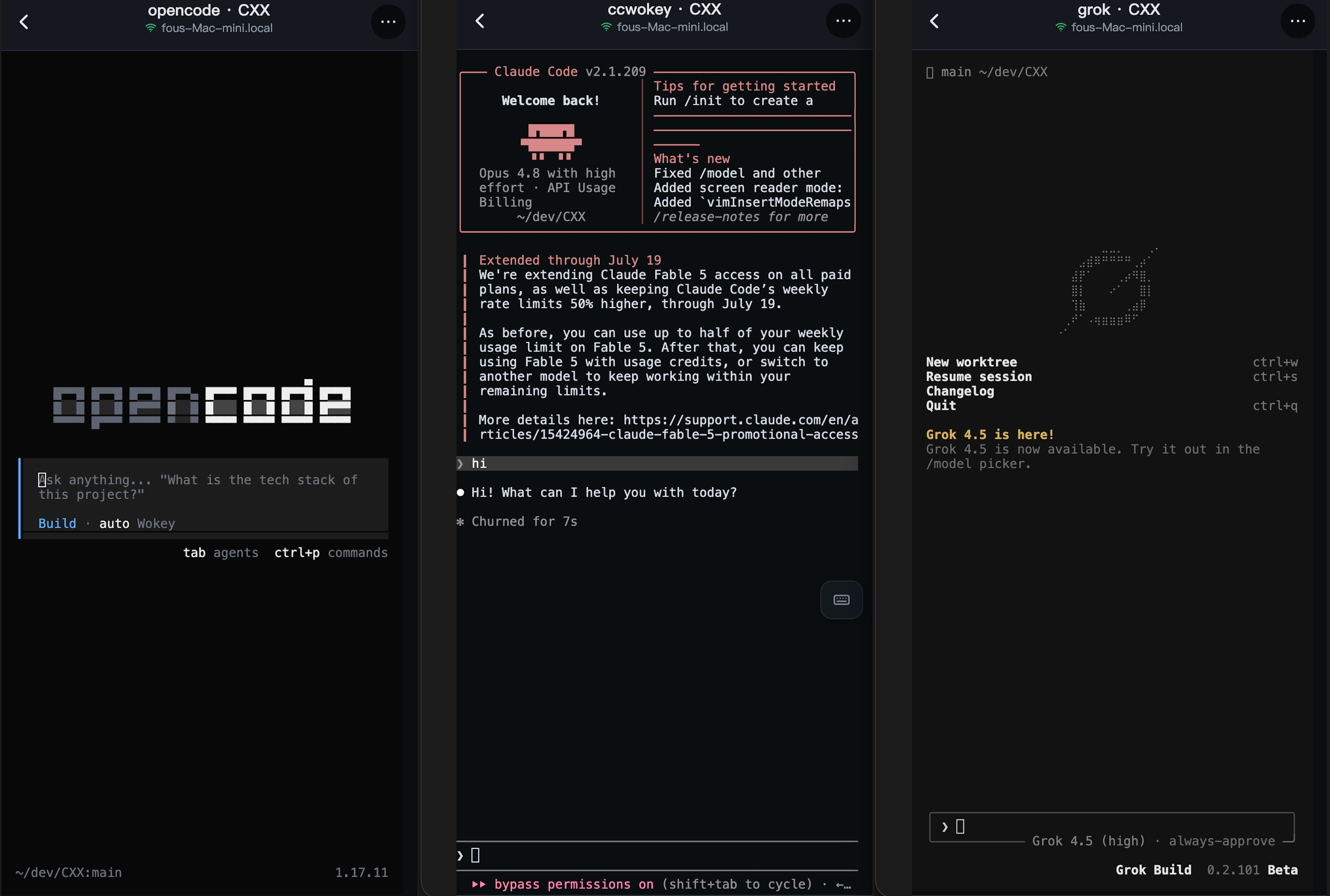Choose Quit in grok menu
The width and height of the screenshot is (1330, 896).
pyautogui.click(x=941, y=406)
